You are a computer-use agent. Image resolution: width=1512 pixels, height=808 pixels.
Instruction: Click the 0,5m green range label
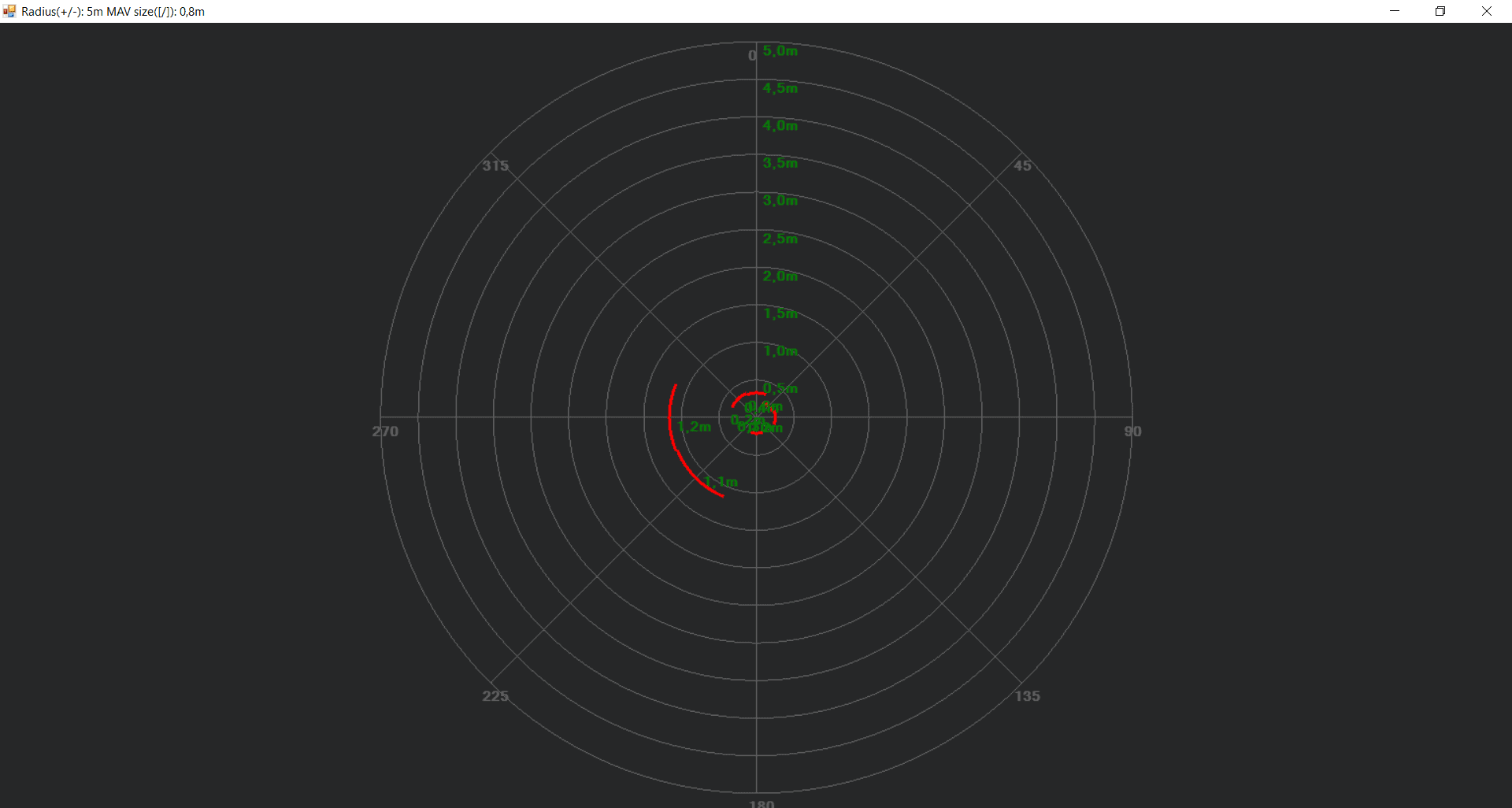pyautogui.click(x=780, y=388)
